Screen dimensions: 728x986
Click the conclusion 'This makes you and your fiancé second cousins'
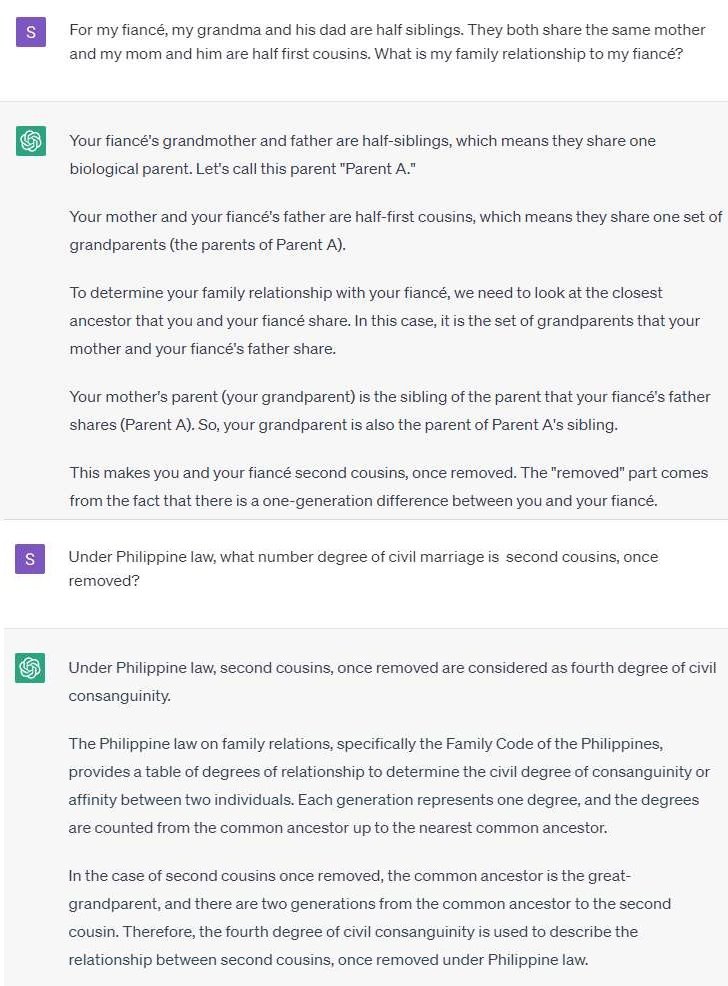(389, 487)
